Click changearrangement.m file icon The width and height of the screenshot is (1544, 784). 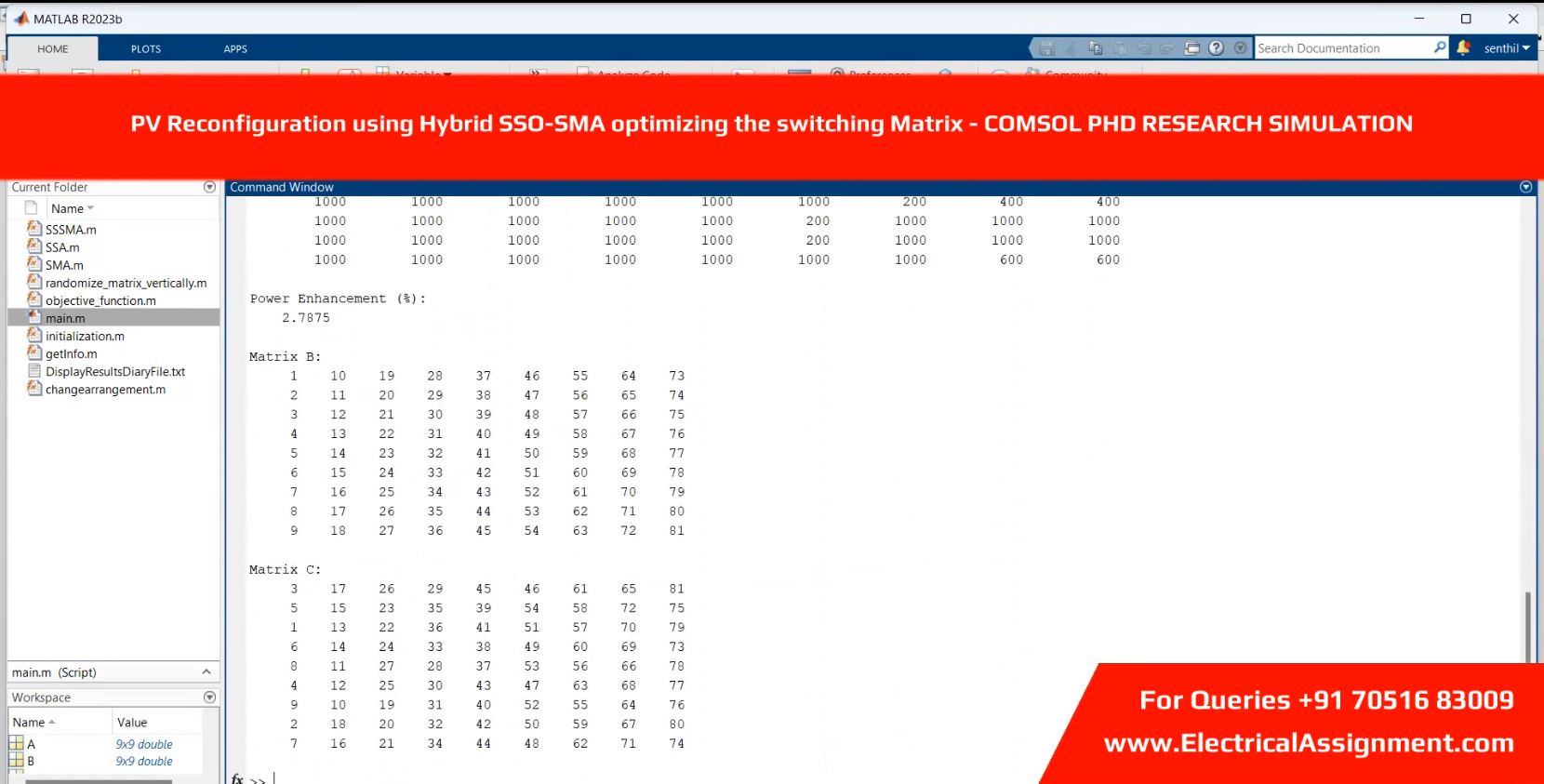34,388
